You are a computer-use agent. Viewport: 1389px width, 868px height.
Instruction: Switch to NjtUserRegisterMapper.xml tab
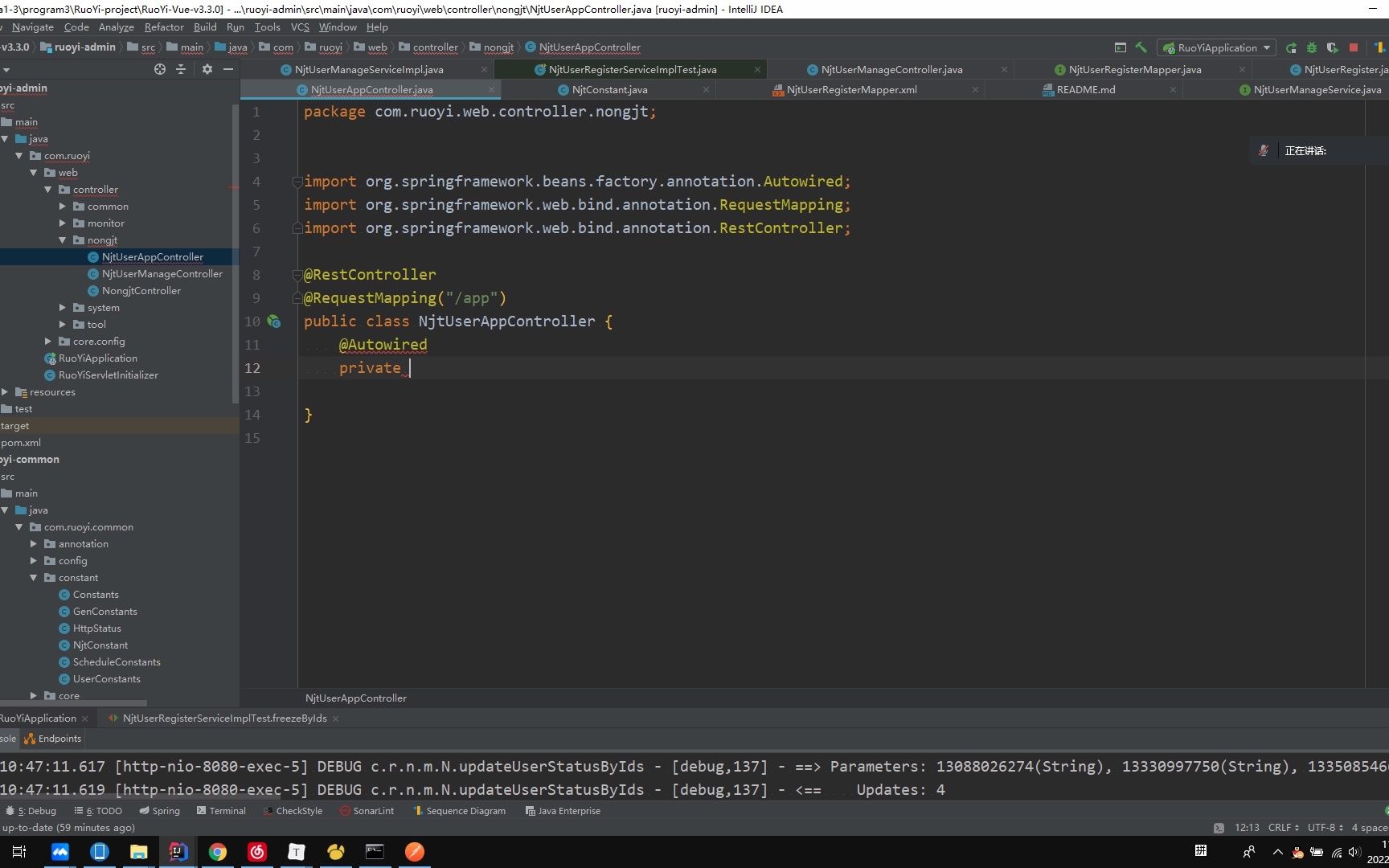pos(851,90)
